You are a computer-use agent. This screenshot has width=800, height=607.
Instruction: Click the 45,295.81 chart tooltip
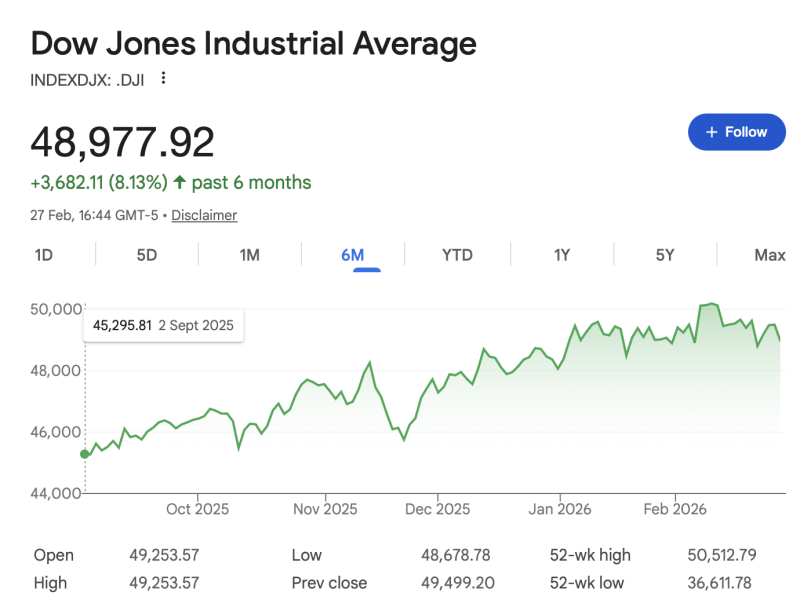164,325
